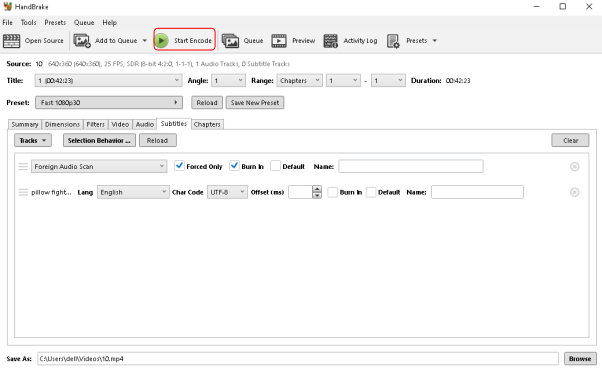
Task: Switch to the Summary tab
Action: (x=25, y=124)
